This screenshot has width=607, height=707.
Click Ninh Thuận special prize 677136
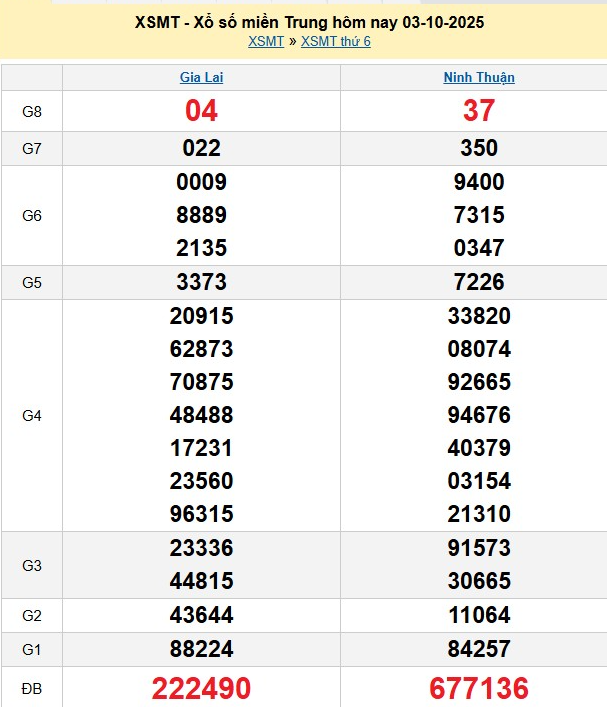click(x=479, y=688)
